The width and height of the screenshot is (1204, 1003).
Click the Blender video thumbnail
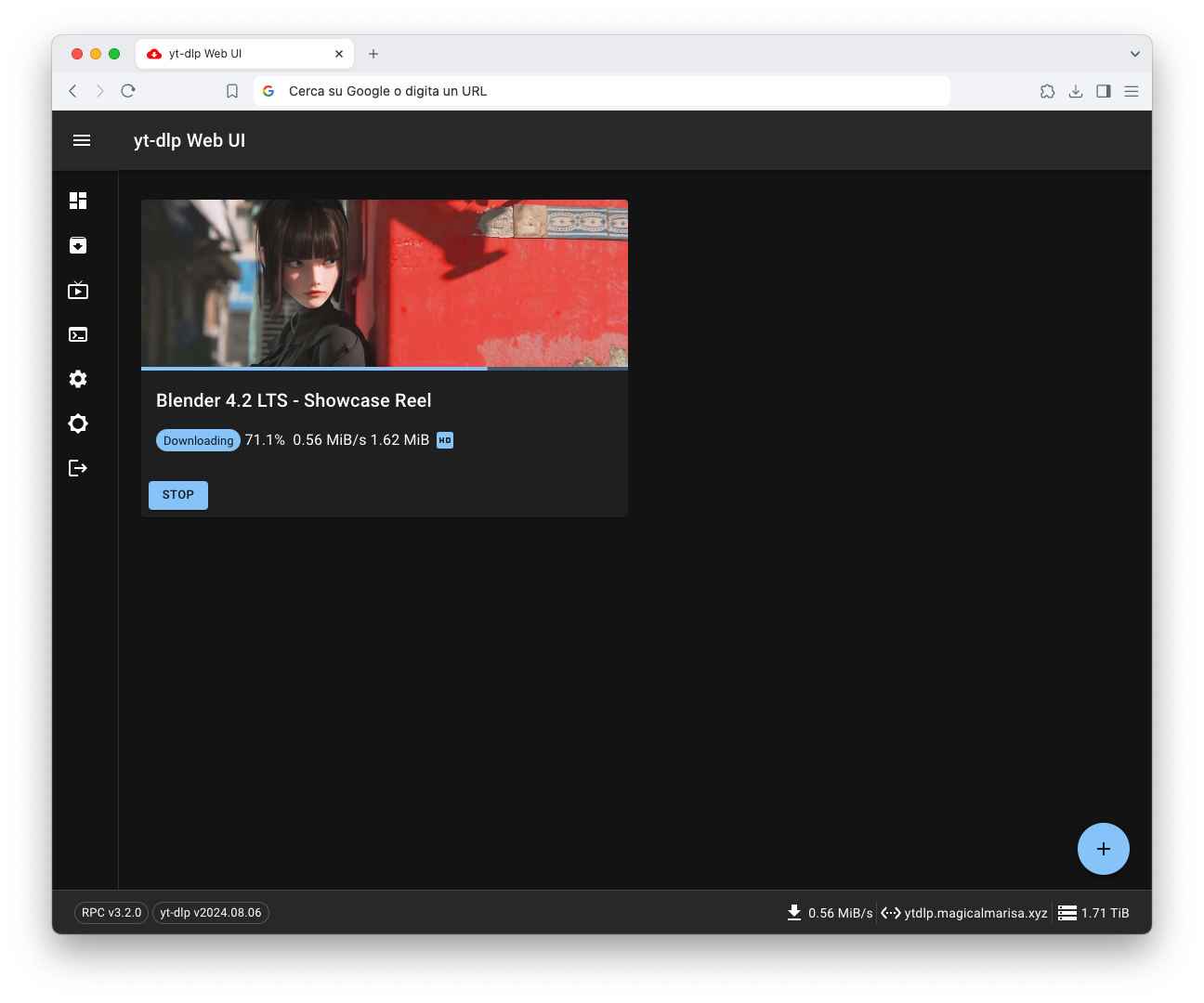coord(384,282)
